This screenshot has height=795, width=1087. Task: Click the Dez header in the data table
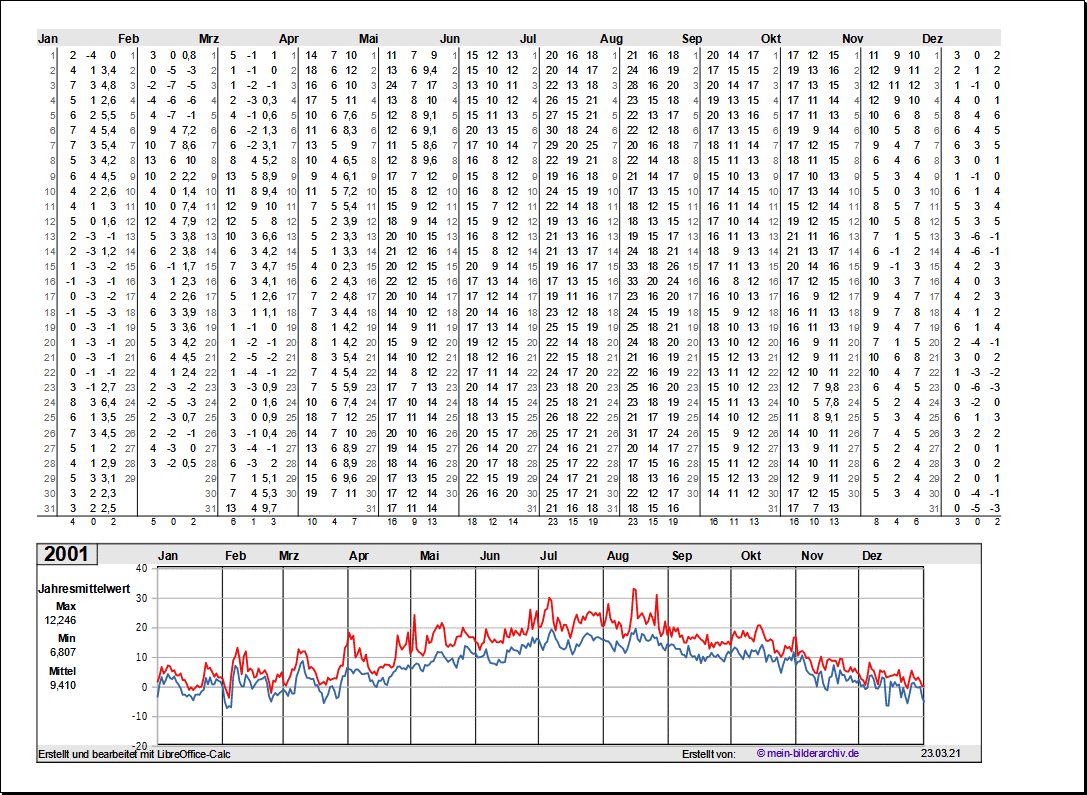click(932, 38)
